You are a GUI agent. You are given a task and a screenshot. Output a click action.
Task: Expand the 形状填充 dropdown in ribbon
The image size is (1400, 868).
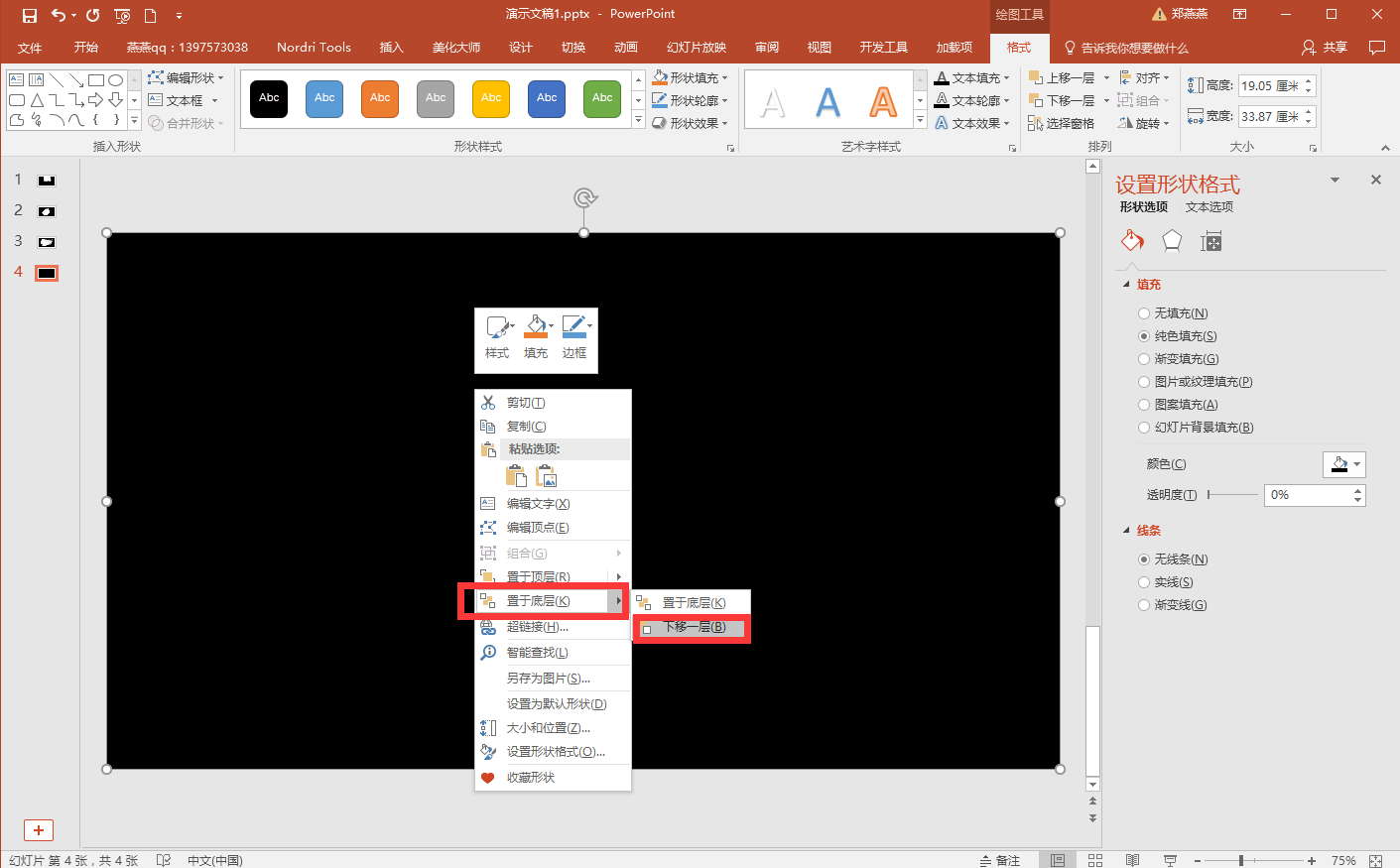[691, 77]
